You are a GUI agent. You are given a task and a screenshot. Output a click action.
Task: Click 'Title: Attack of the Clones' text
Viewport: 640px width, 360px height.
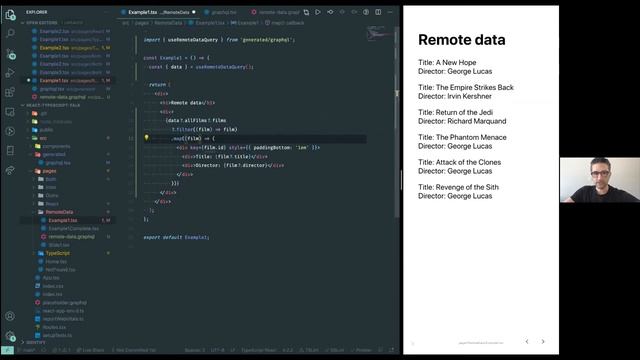pyautogui.click(x=459, y=162)
